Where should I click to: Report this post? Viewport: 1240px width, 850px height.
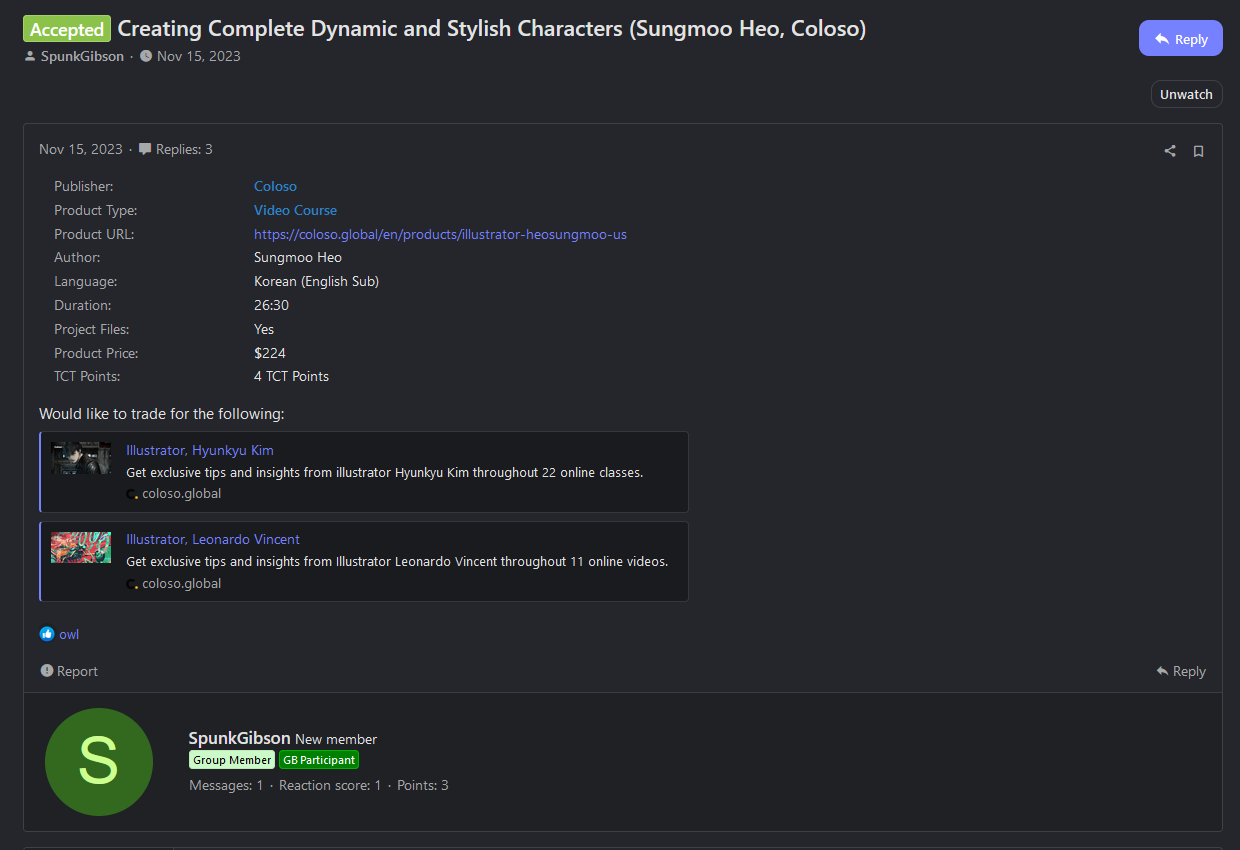[x=69, y=671]
